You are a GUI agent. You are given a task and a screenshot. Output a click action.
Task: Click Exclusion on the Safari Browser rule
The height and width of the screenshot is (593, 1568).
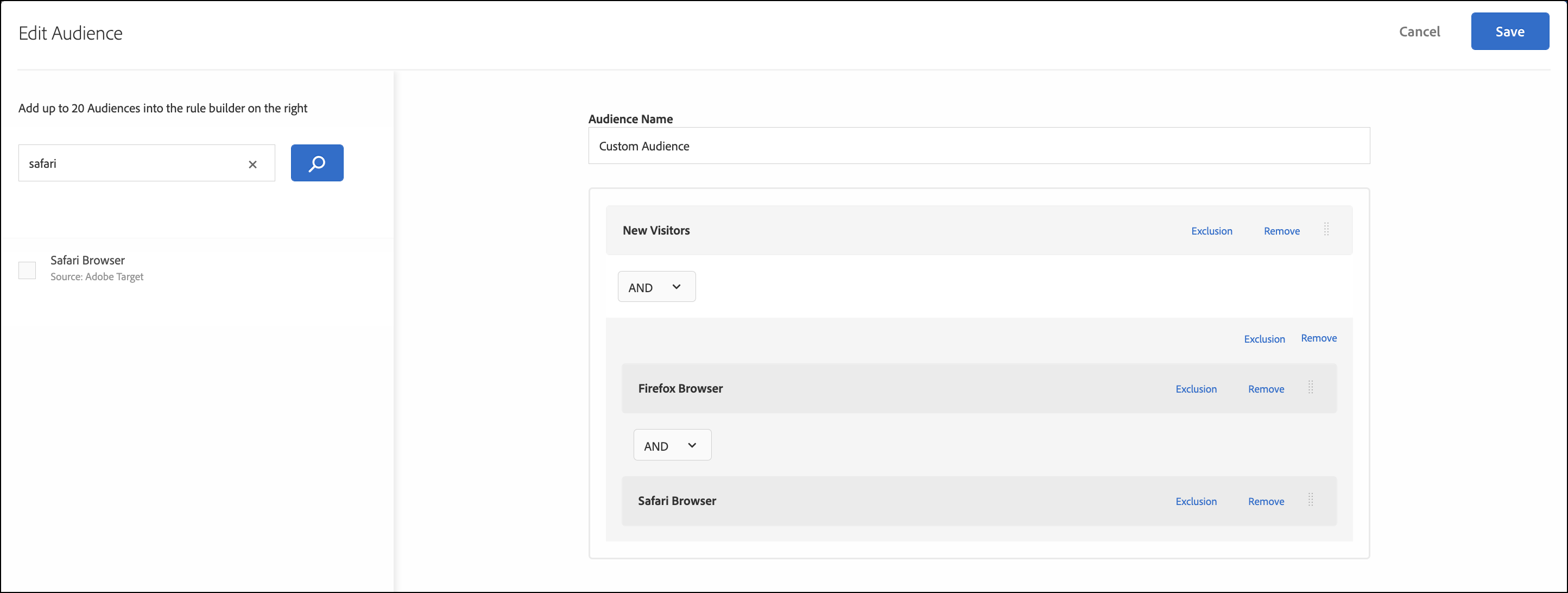[1196, 502]
